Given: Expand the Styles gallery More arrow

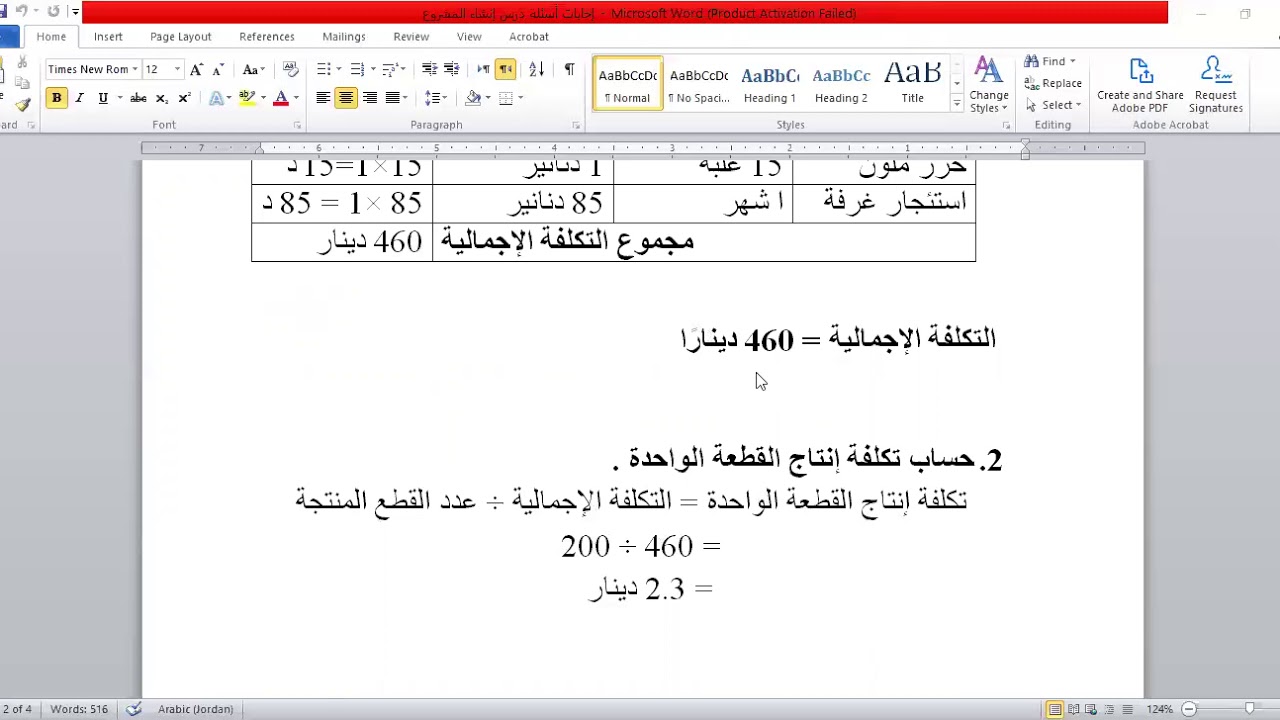Looking at the screenshot, I should pos(957,102).
